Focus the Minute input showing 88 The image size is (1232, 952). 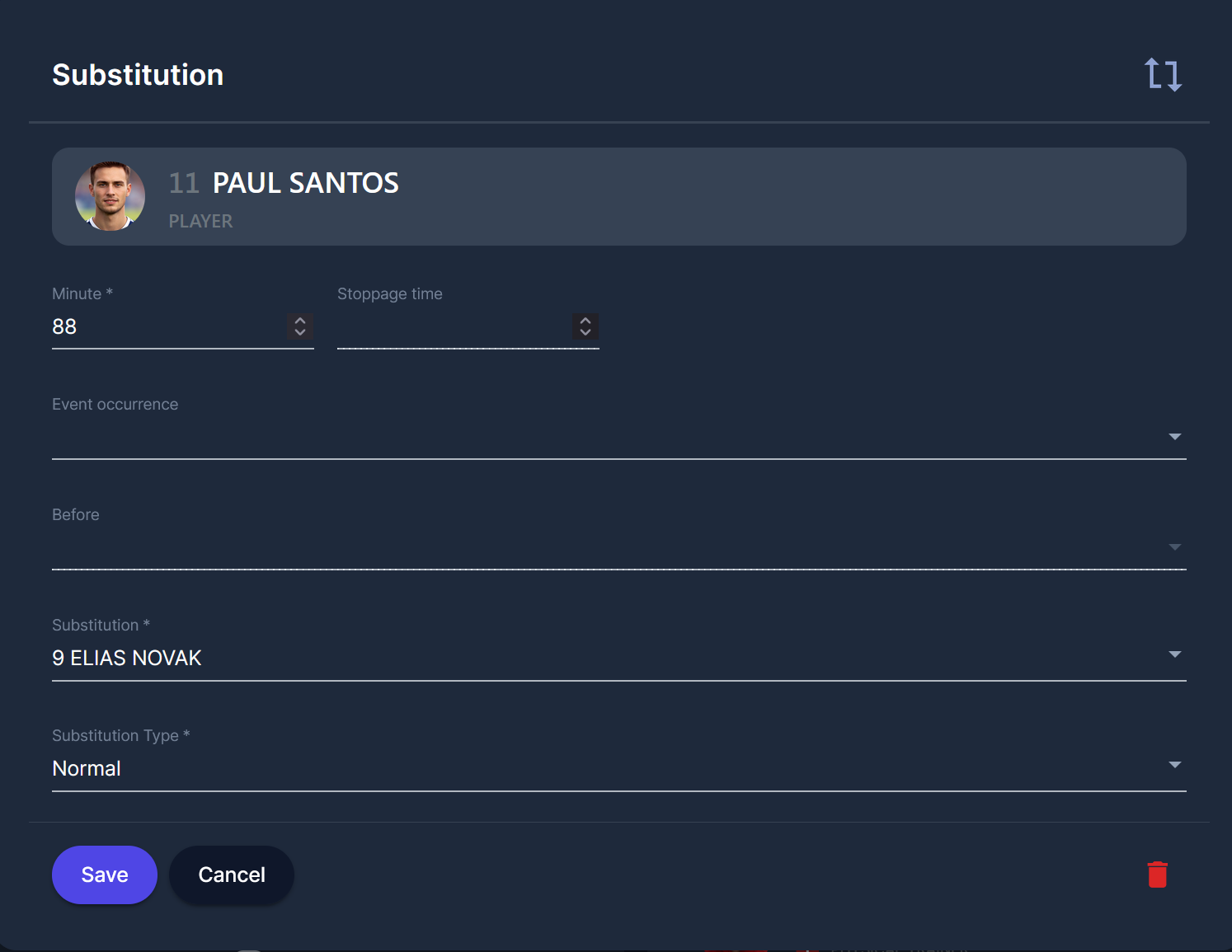[x=165, y=327]
